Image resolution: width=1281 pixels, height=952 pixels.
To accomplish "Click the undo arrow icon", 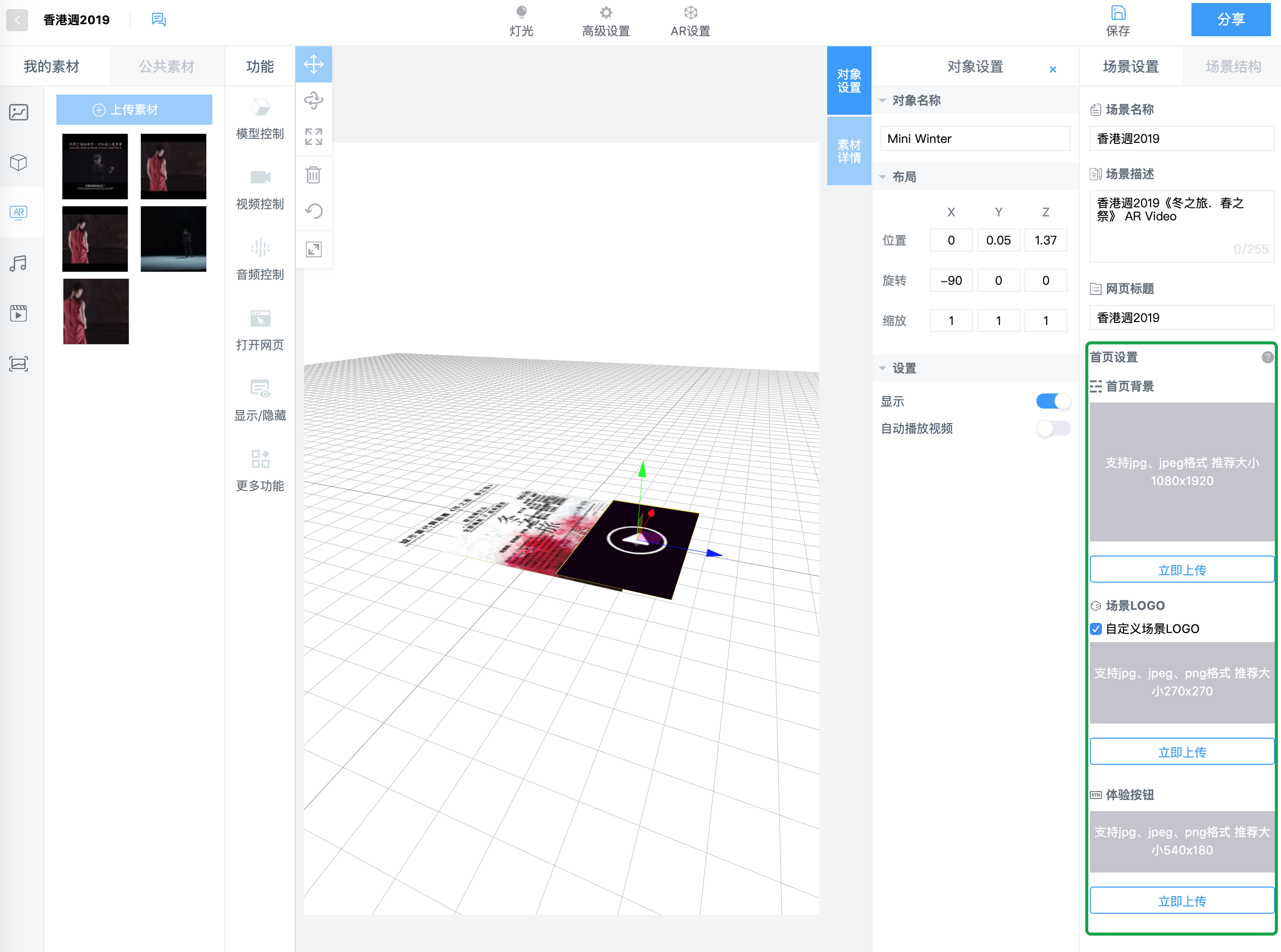I will coord(313,211).
